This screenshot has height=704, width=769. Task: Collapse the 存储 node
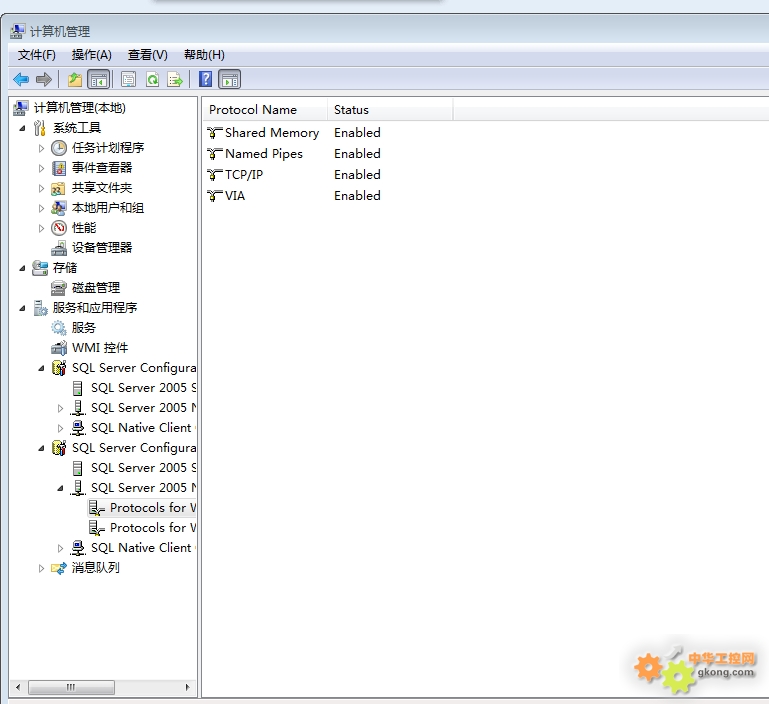22,268
